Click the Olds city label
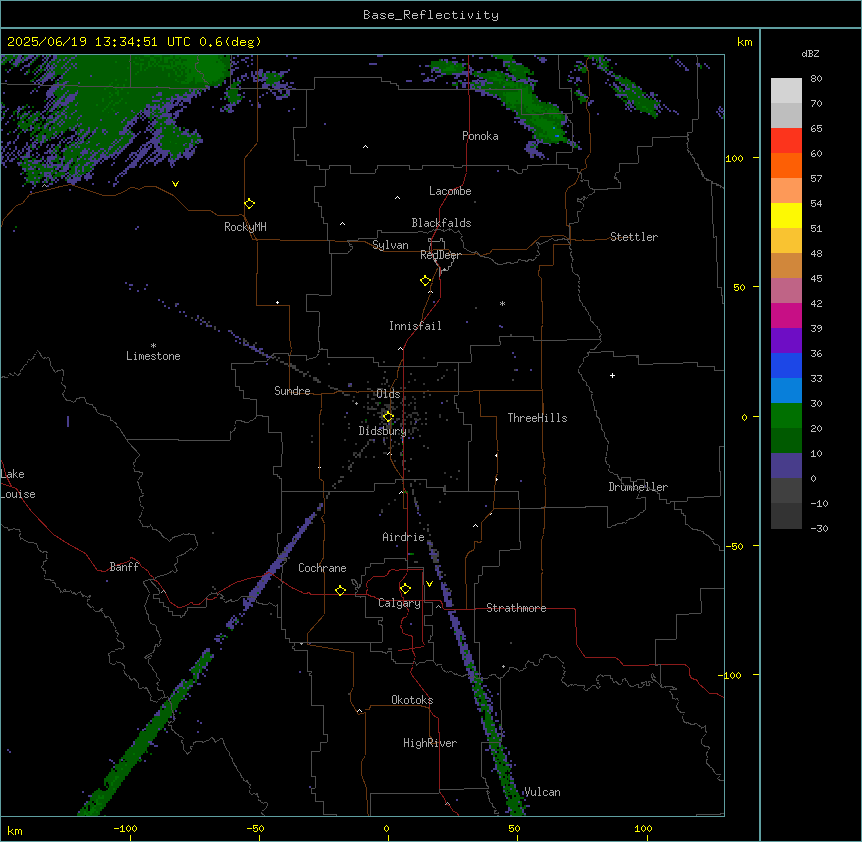Viewport: 862px width, 842px height. pos(388,394)
